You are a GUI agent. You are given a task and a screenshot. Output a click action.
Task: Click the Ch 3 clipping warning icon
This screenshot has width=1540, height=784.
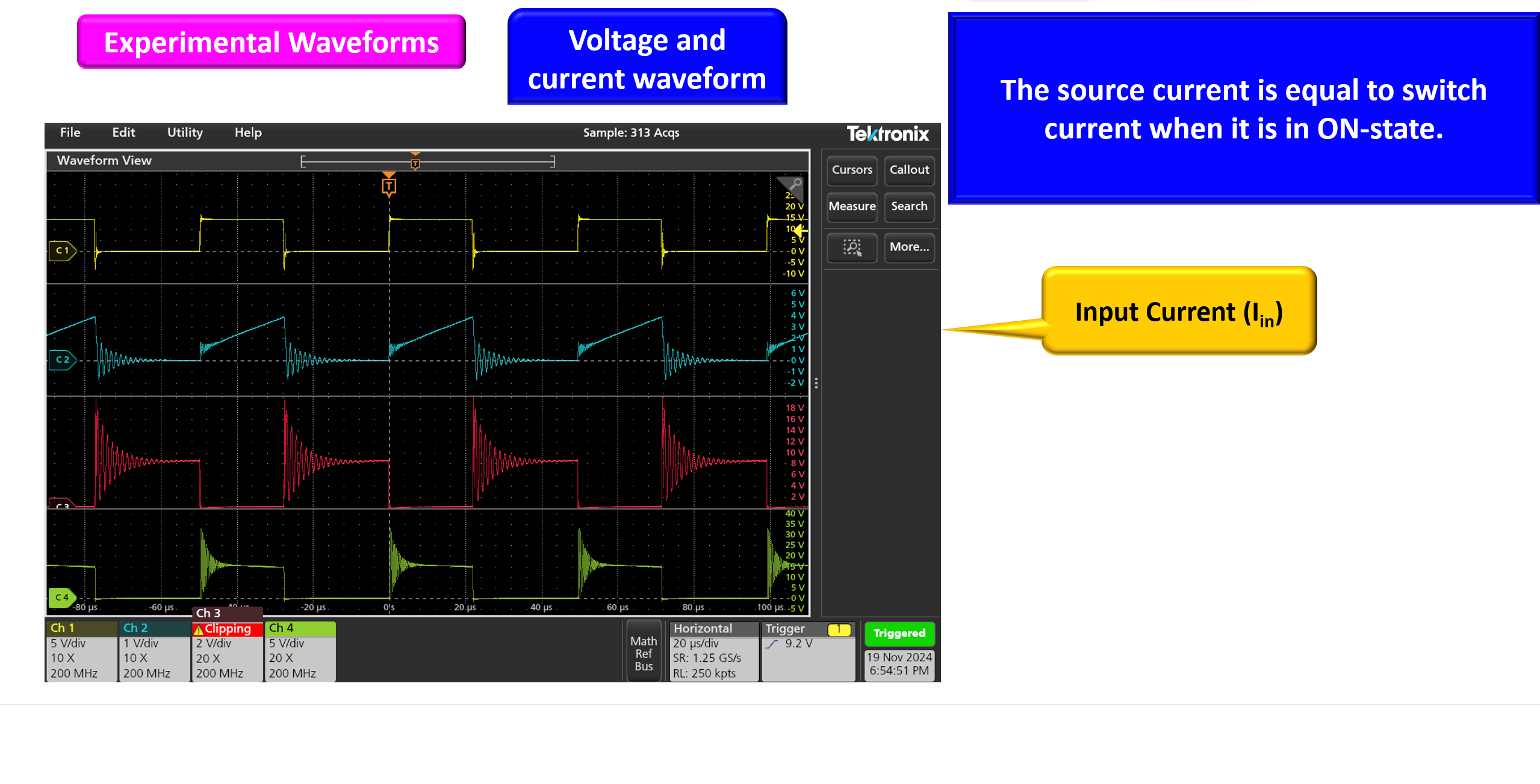[x=199, y=629]
